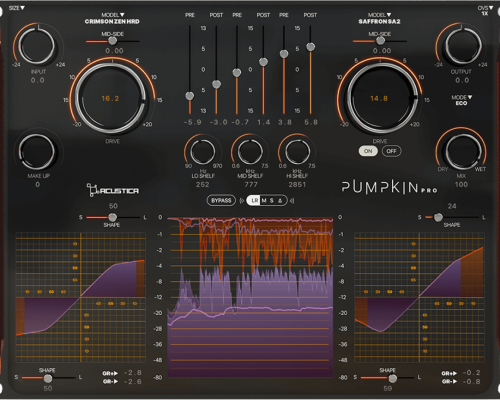Click the INPUT gain knob
The image size is (500, 400).
[37, 46]
